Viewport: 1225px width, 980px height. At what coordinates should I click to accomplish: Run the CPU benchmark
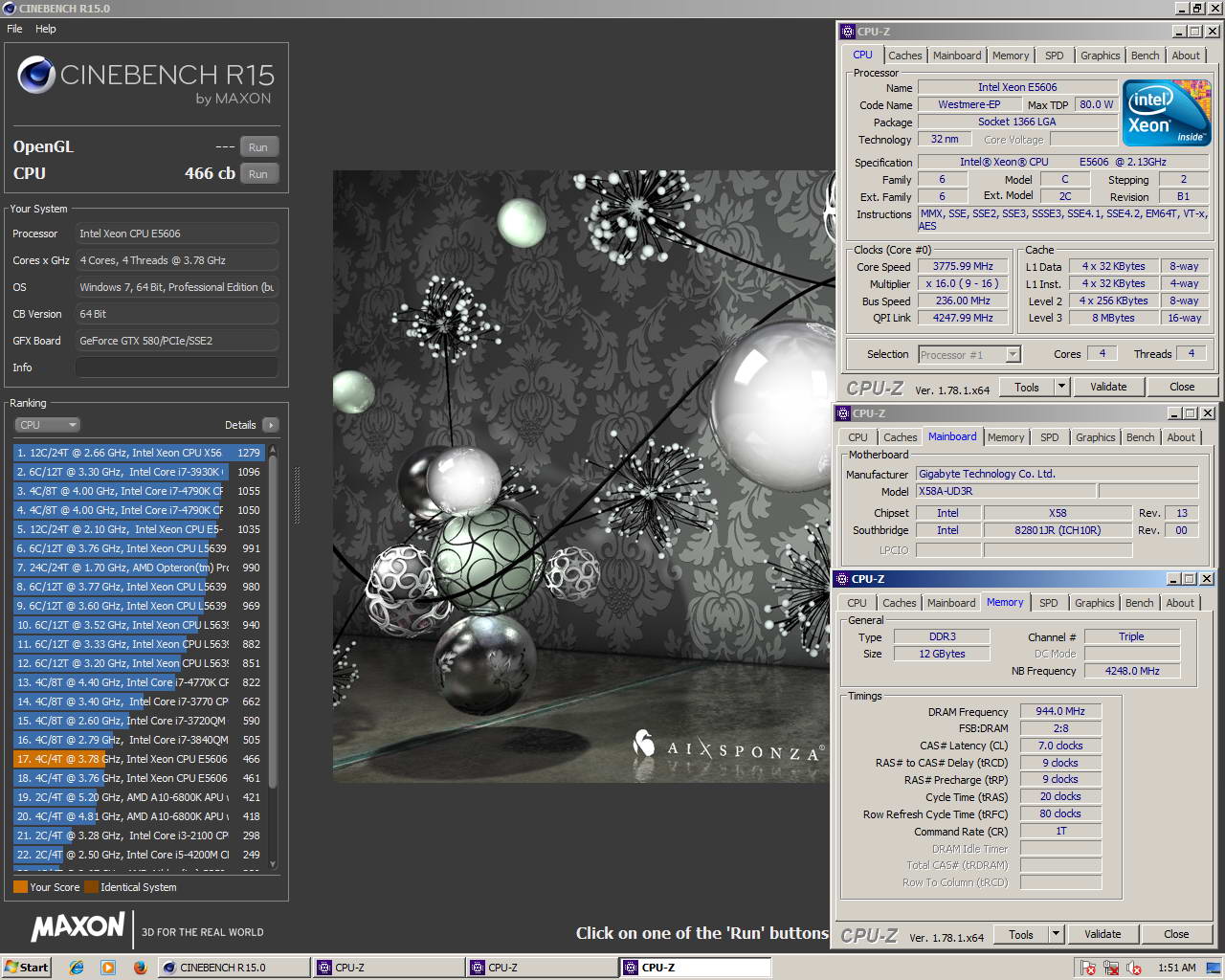click(x=258, y=174)
